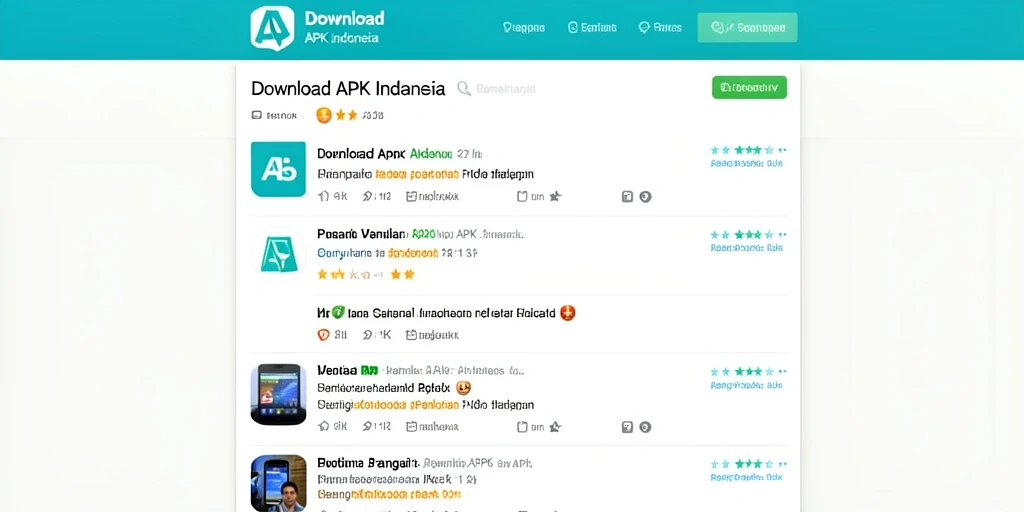This screenshot has width=1024, height=512.
Task: Expand the square icon in the phone thumbnail listing row
Action: click(627, 427)
